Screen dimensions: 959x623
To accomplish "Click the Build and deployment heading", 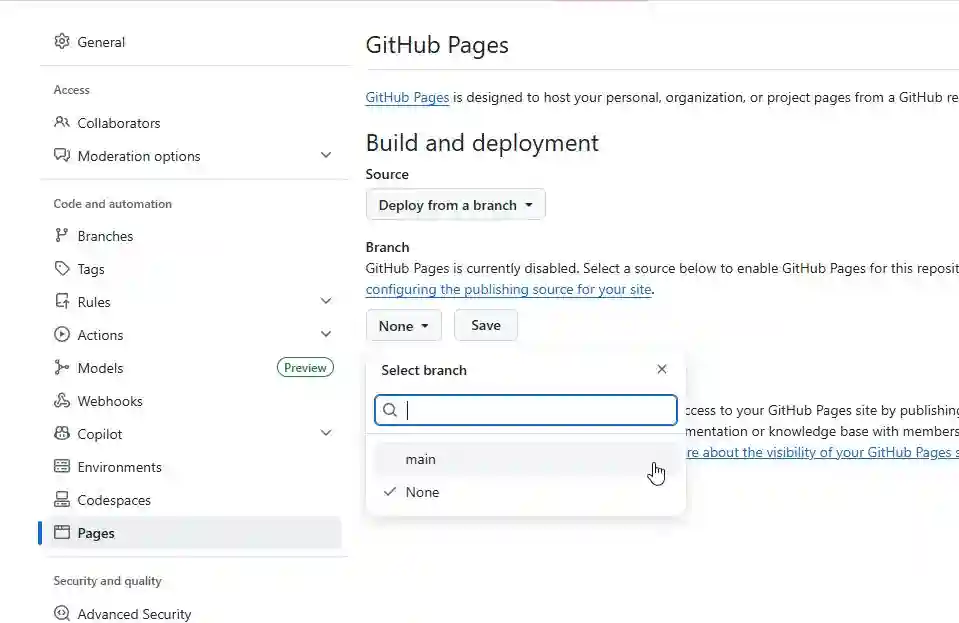I will (482, 142).
